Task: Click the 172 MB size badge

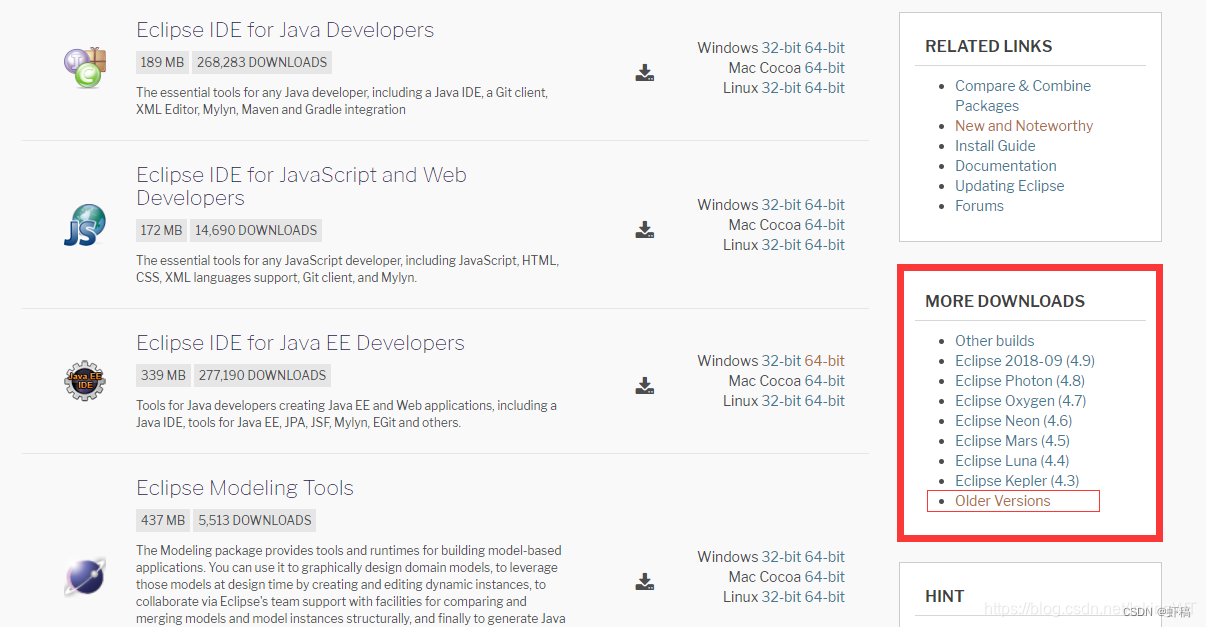Action: coord(161,230)
